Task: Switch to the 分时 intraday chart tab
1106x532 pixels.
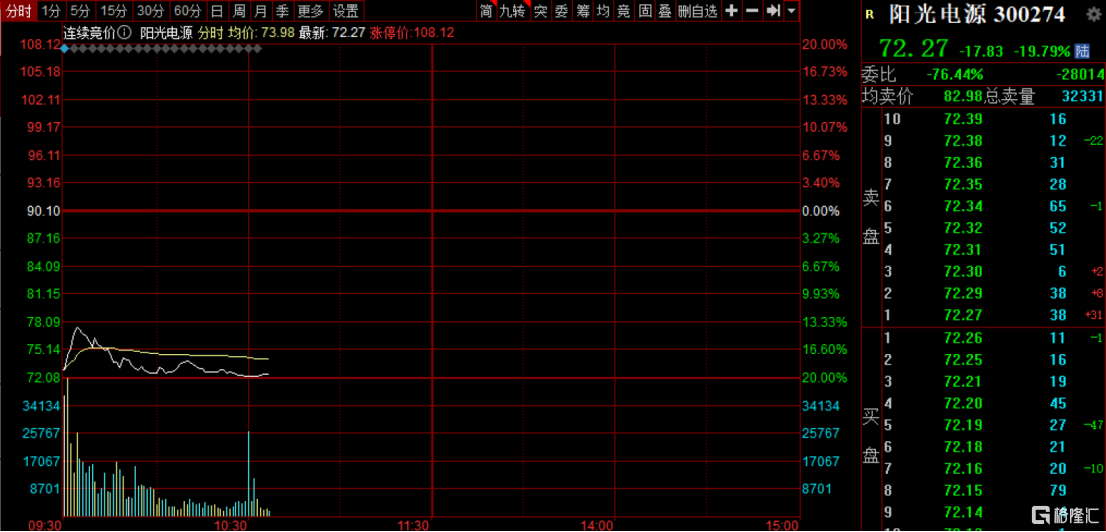Action: [x=18, y=11]
